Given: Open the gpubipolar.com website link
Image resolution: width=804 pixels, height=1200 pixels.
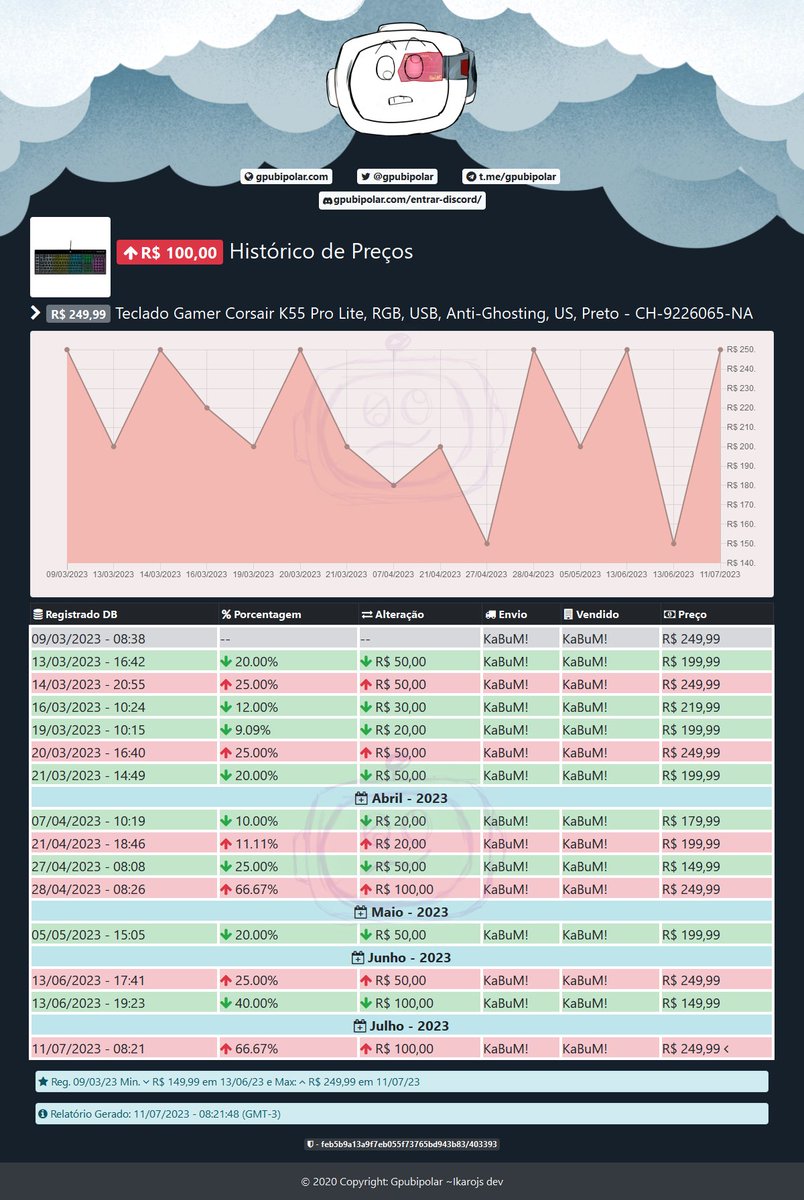Looking at the screenshot, I should 286,176.
